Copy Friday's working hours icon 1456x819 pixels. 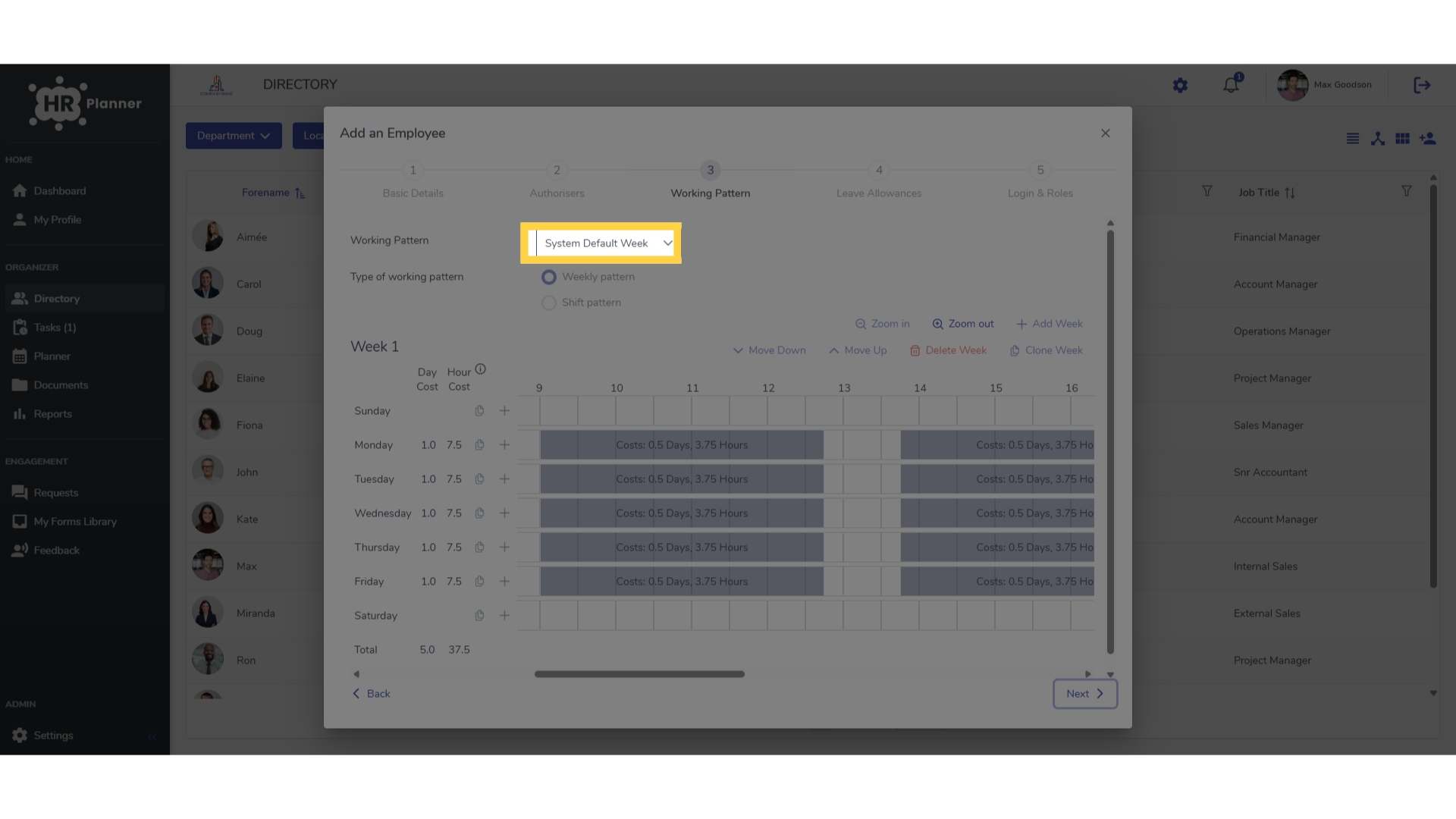click(x=479, y=582)
